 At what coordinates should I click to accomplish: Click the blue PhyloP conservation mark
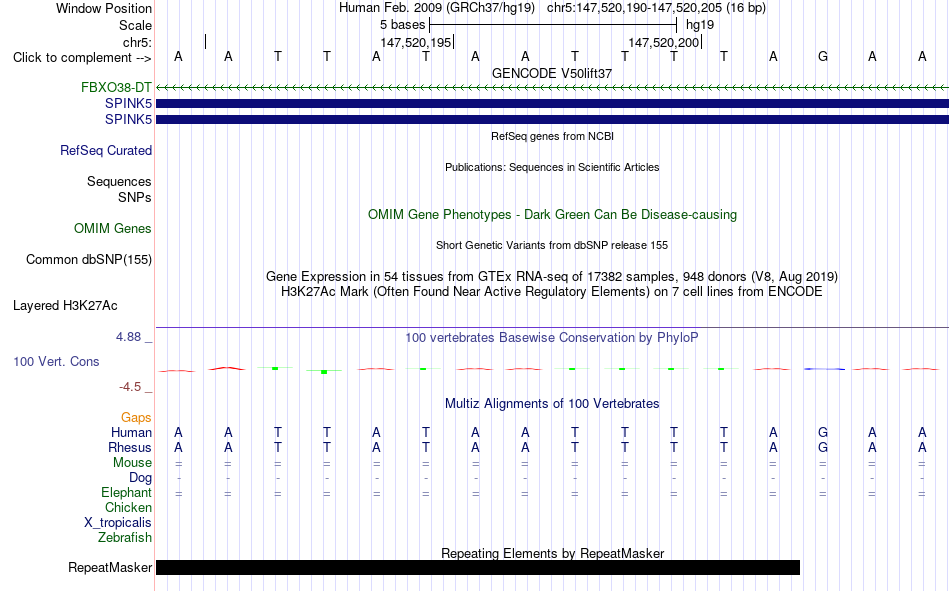824,369
